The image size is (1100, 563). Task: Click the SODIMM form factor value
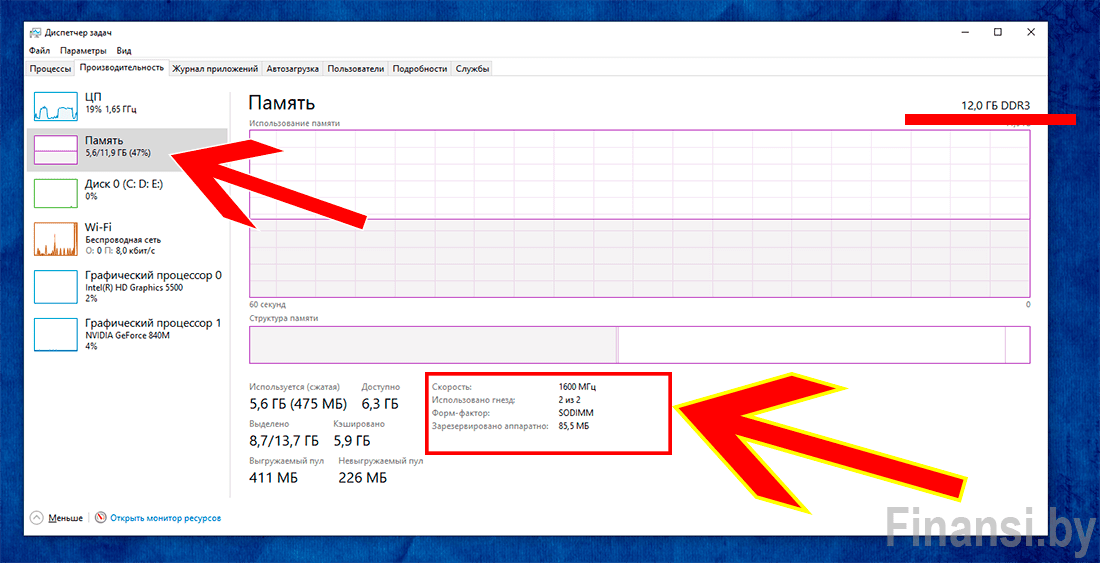click(x=576, y=412)
